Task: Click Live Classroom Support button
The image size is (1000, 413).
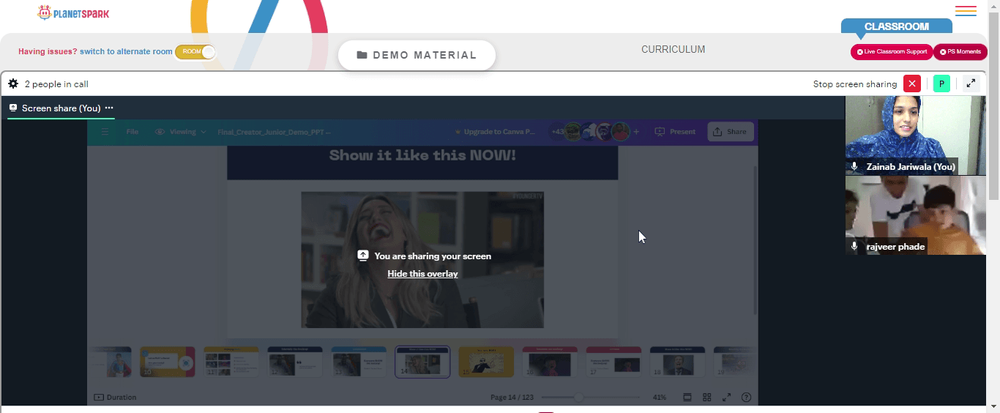Action: pyautogui.click(x=892, y=52)
